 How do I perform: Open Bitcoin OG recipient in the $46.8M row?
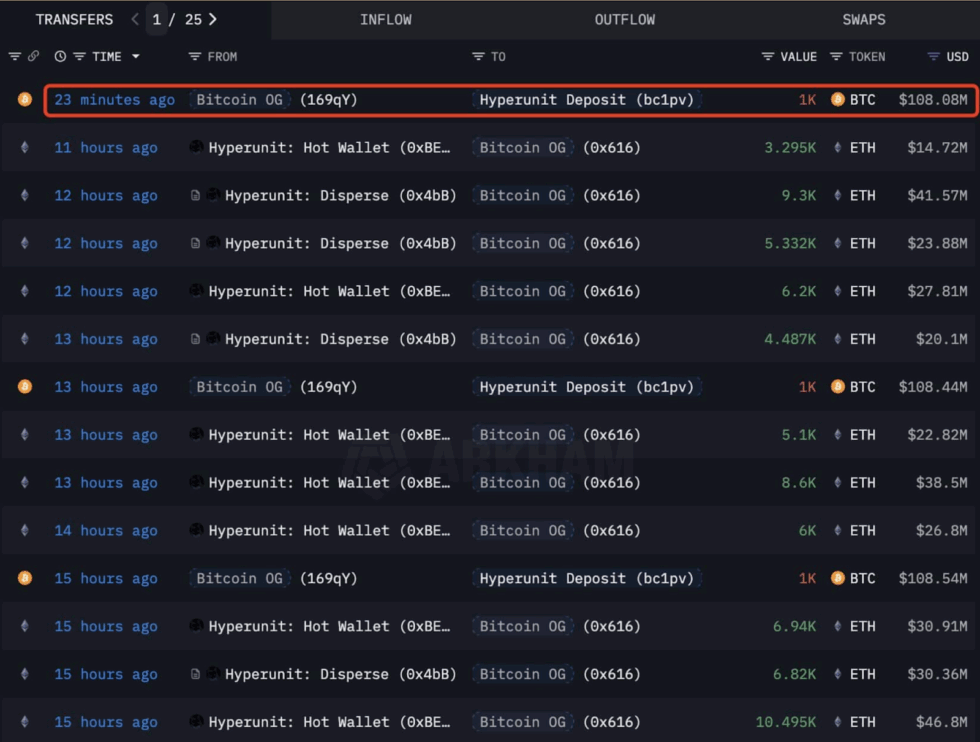tap(522, 721)
